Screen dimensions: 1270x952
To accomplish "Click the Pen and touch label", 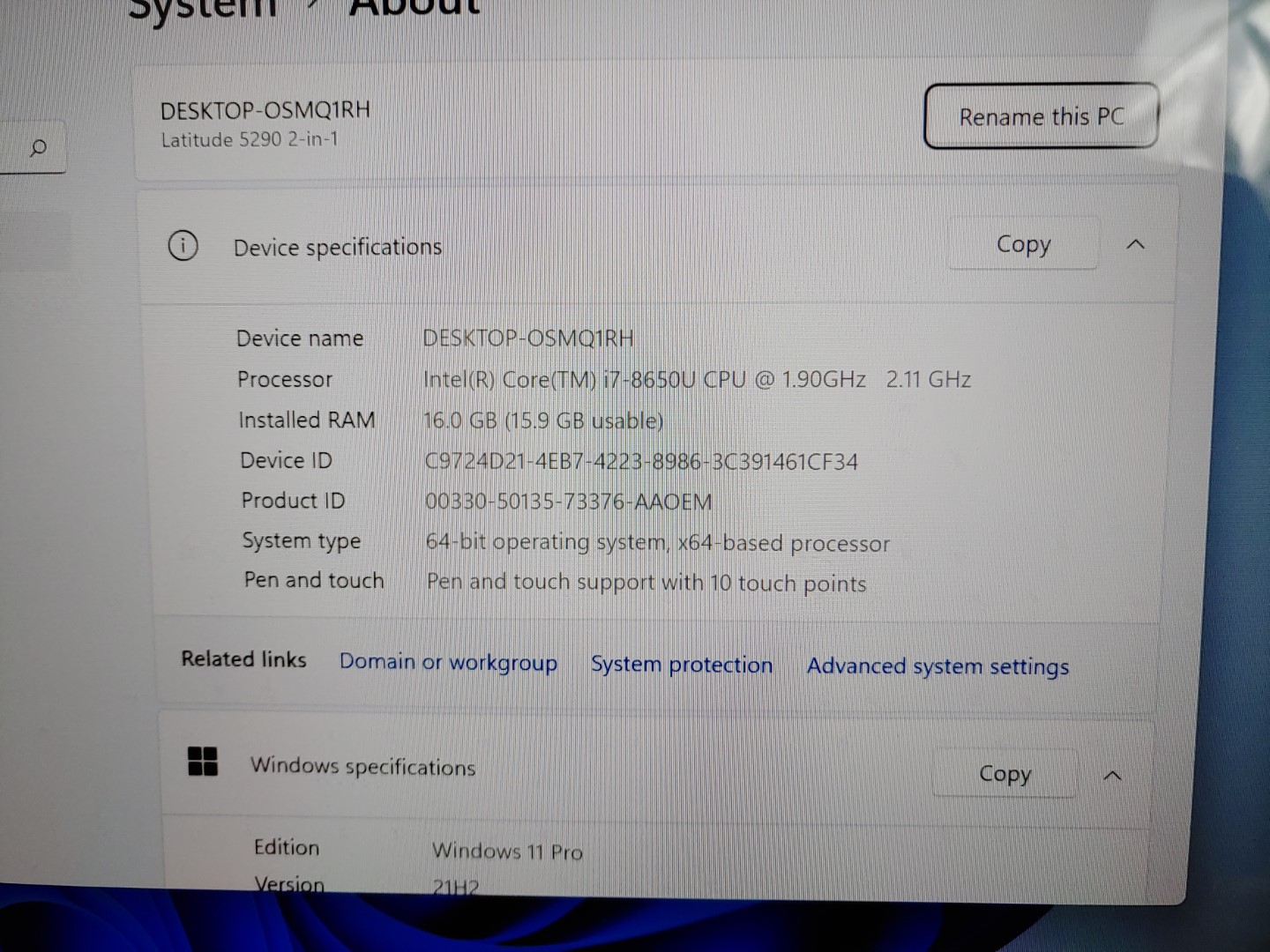I will (314, 580).
